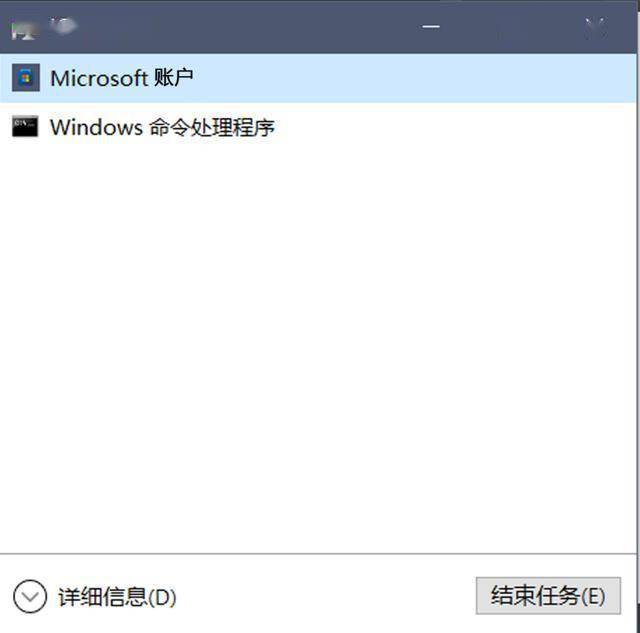Click the blank row area right of Windows 命令处理程序
The height and width of the screenshot is (633, 640).
456,127
